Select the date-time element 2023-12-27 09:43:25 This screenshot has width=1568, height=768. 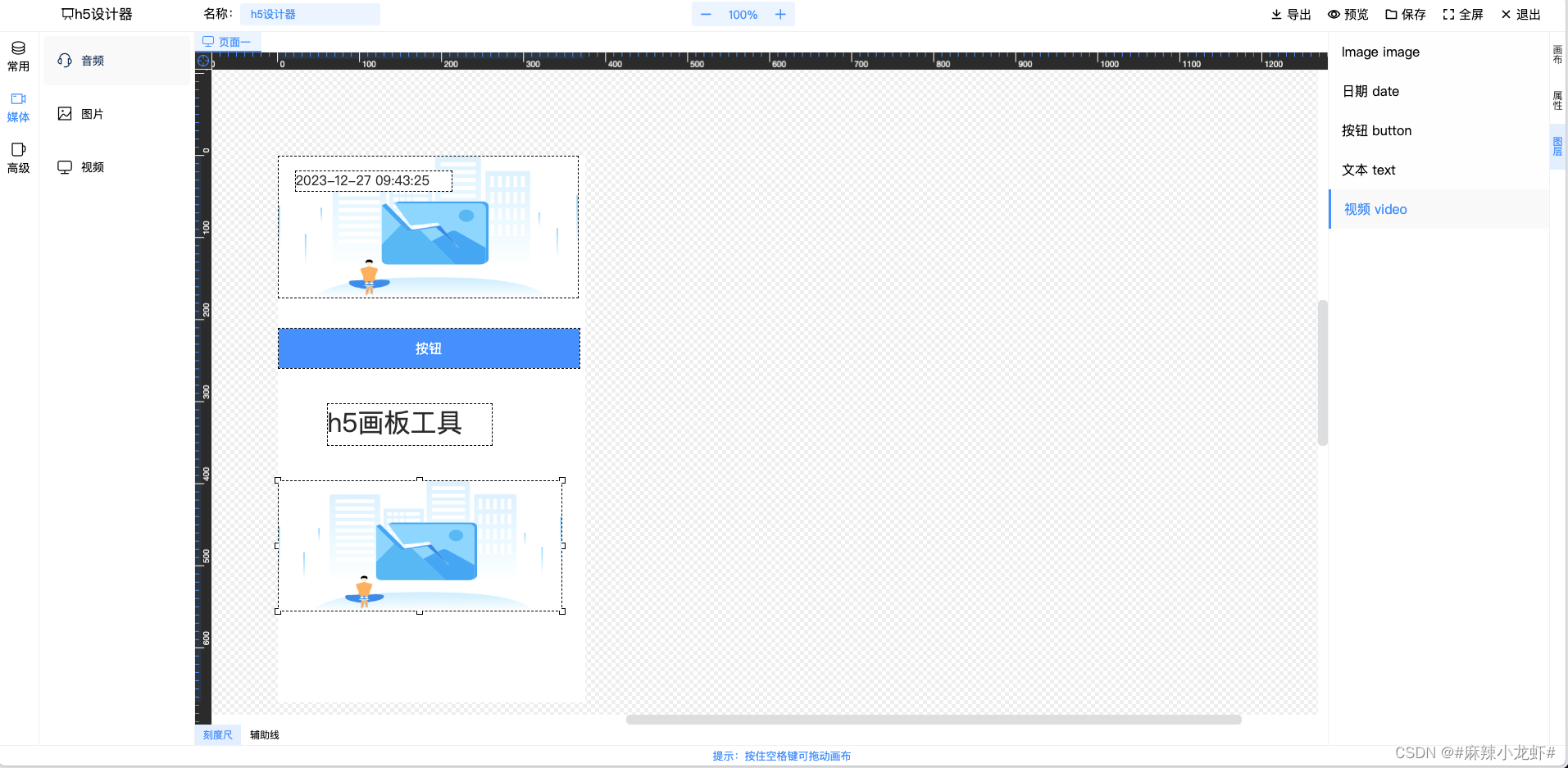[x=373, y=180]
